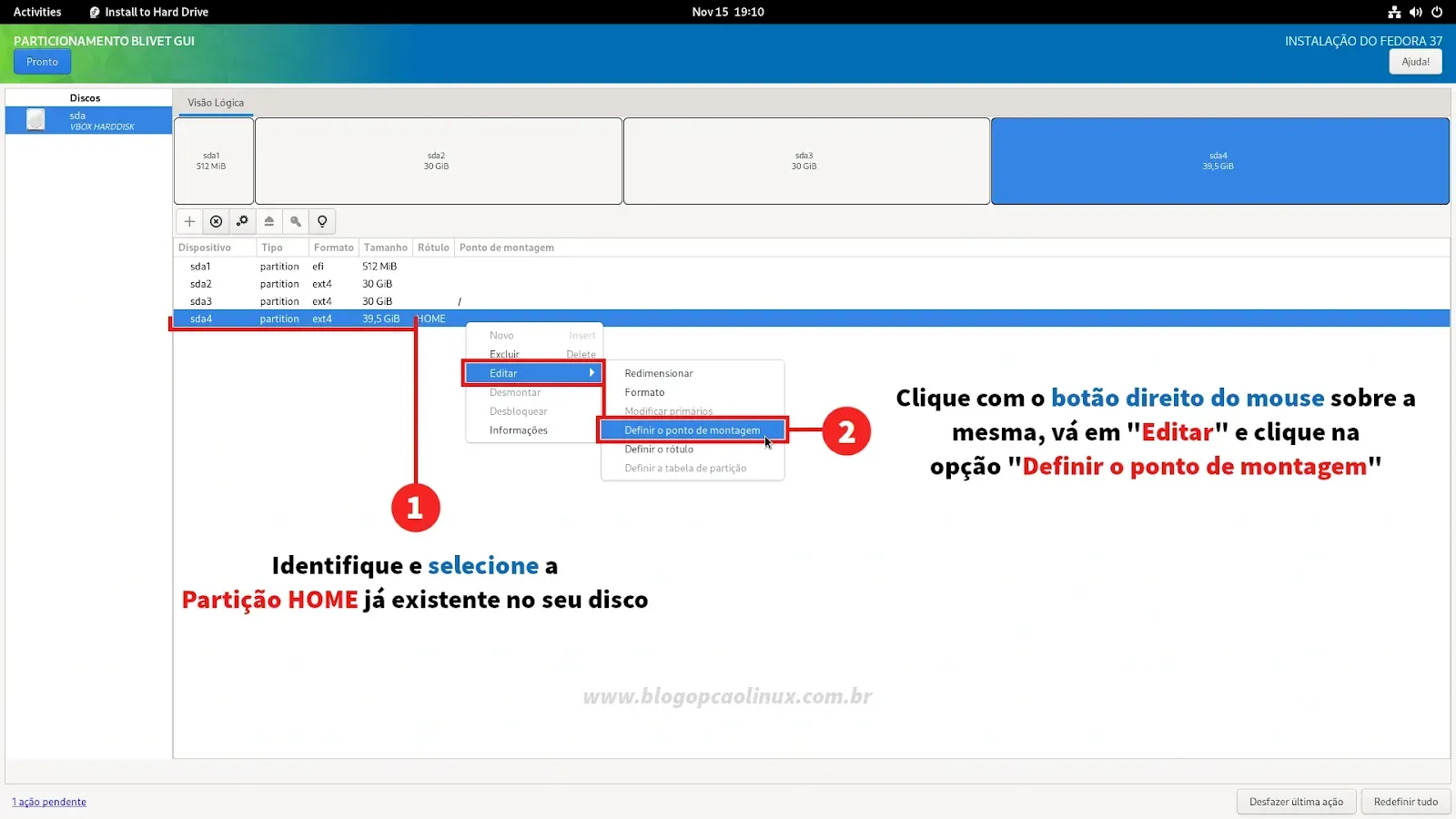Open the 1 ação pendente link
The image size is (1456, 819).
[49, 802]
